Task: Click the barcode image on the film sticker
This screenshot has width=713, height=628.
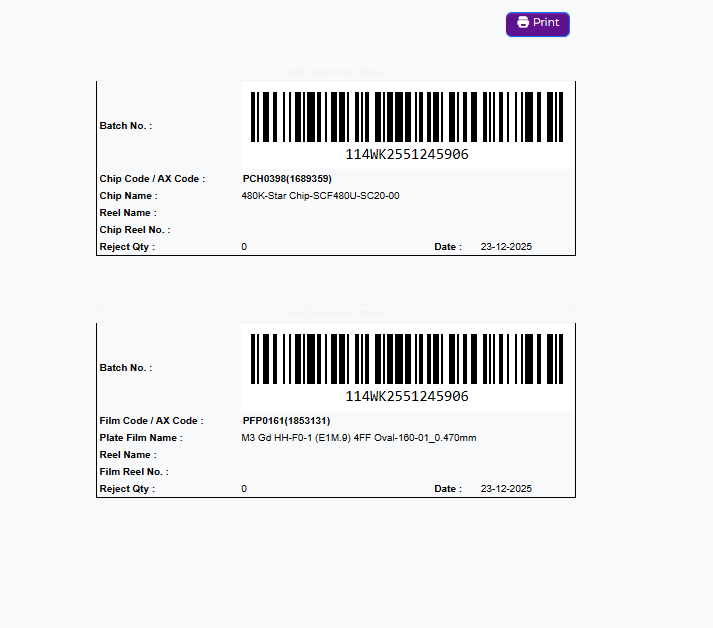Action: tap(407, 360)
